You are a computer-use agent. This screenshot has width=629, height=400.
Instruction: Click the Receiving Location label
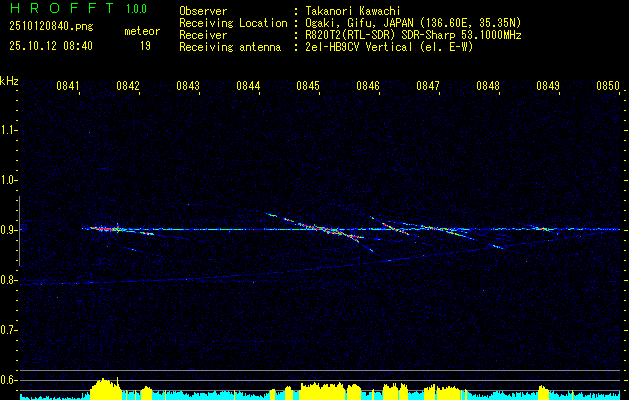coord(233,23)
